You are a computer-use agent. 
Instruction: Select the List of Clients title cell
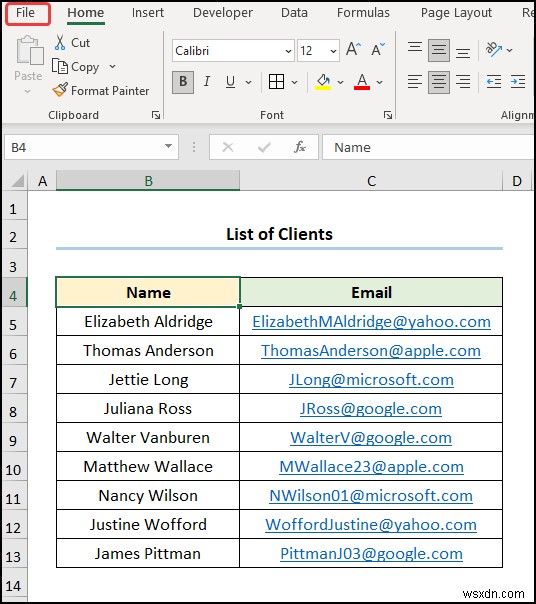(x=279, y=235)
